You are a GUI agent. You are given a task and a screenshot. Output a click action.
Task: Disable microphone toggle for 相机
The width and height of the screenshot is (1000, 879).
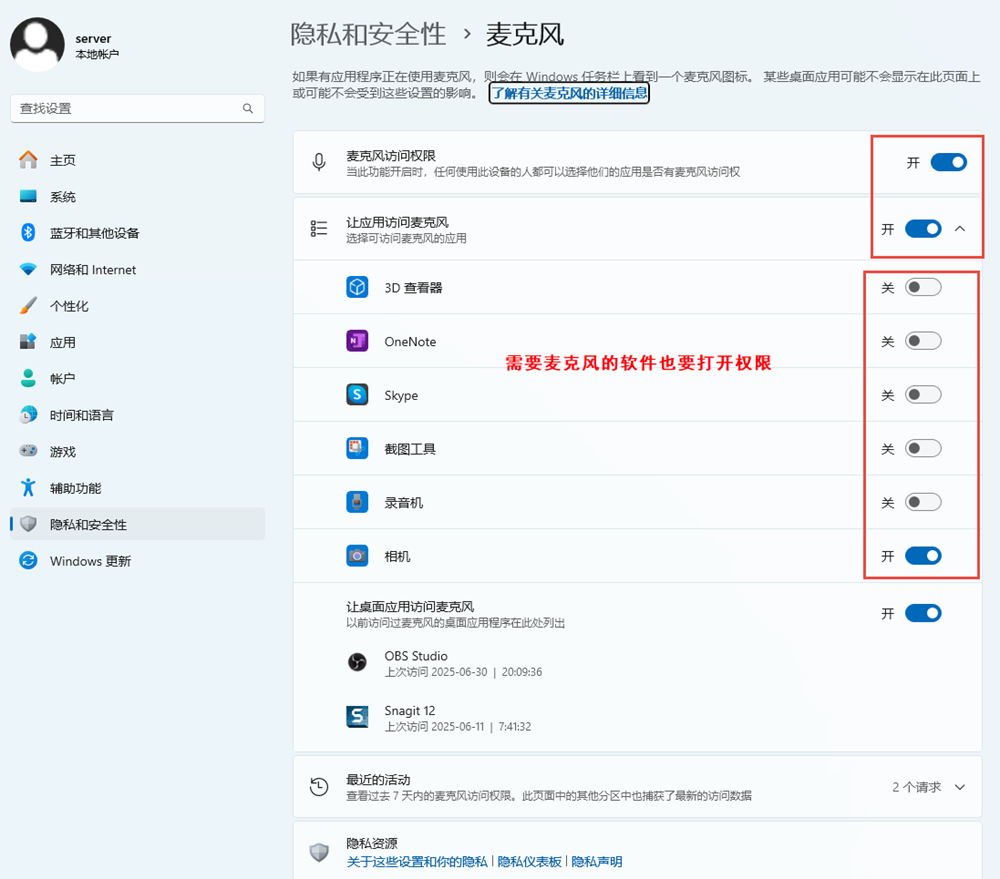[x=923, y=556]
